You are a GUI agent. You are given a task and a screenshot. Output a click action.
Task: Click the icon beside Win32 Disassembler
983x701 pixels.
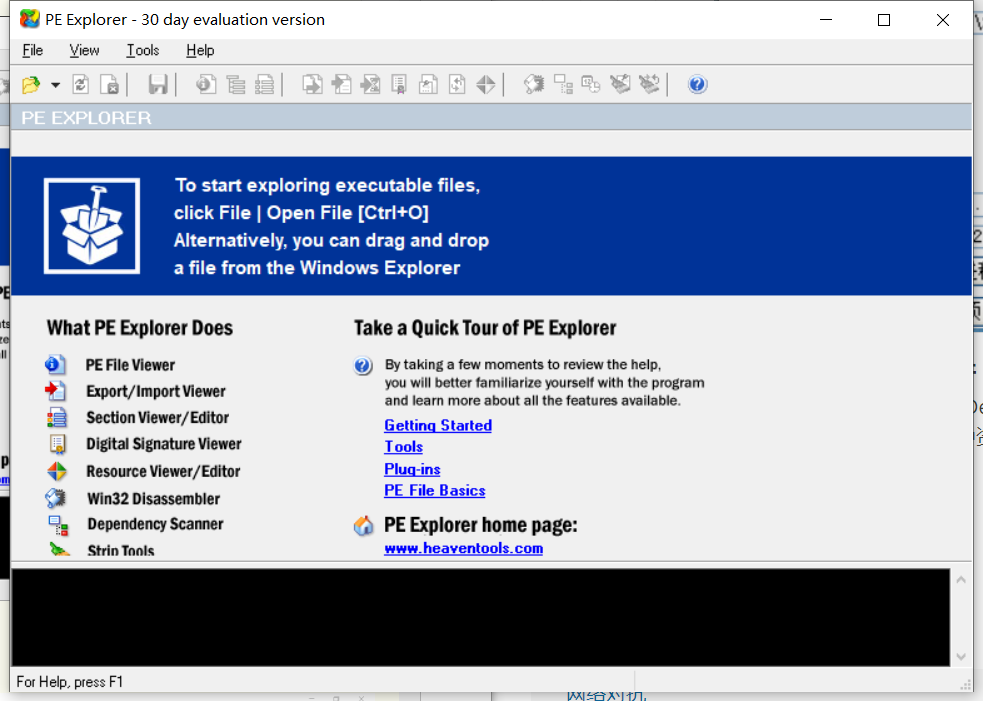tap(56, 498)
